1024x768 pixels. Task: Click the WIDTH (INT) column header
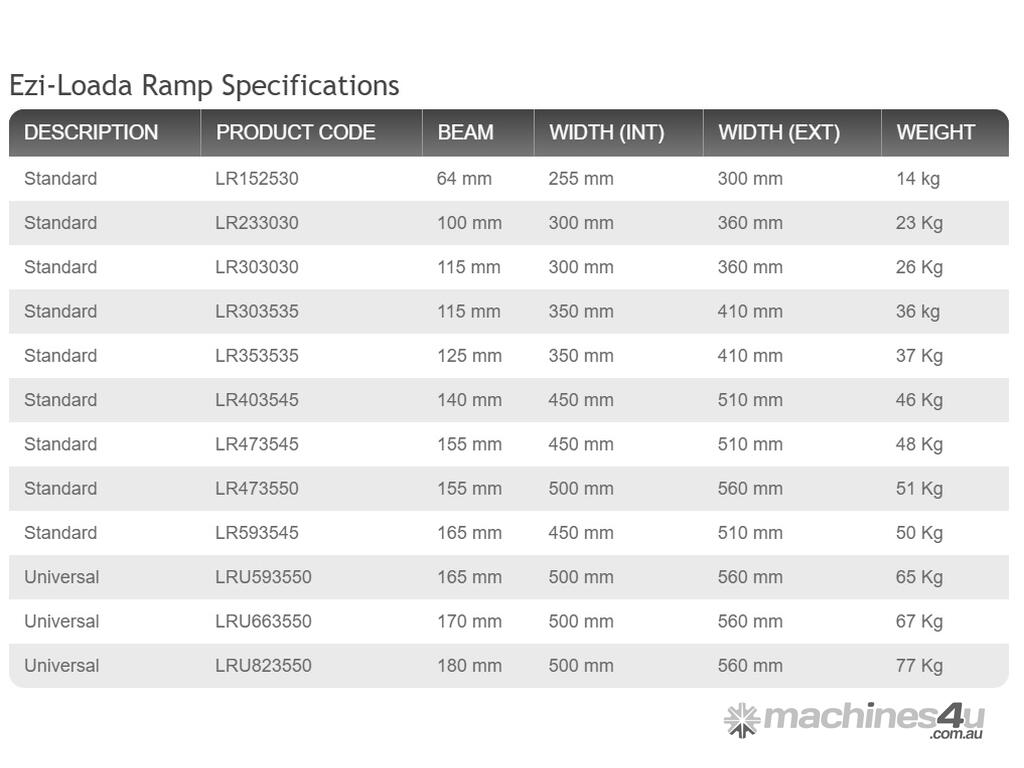[607, 133]
